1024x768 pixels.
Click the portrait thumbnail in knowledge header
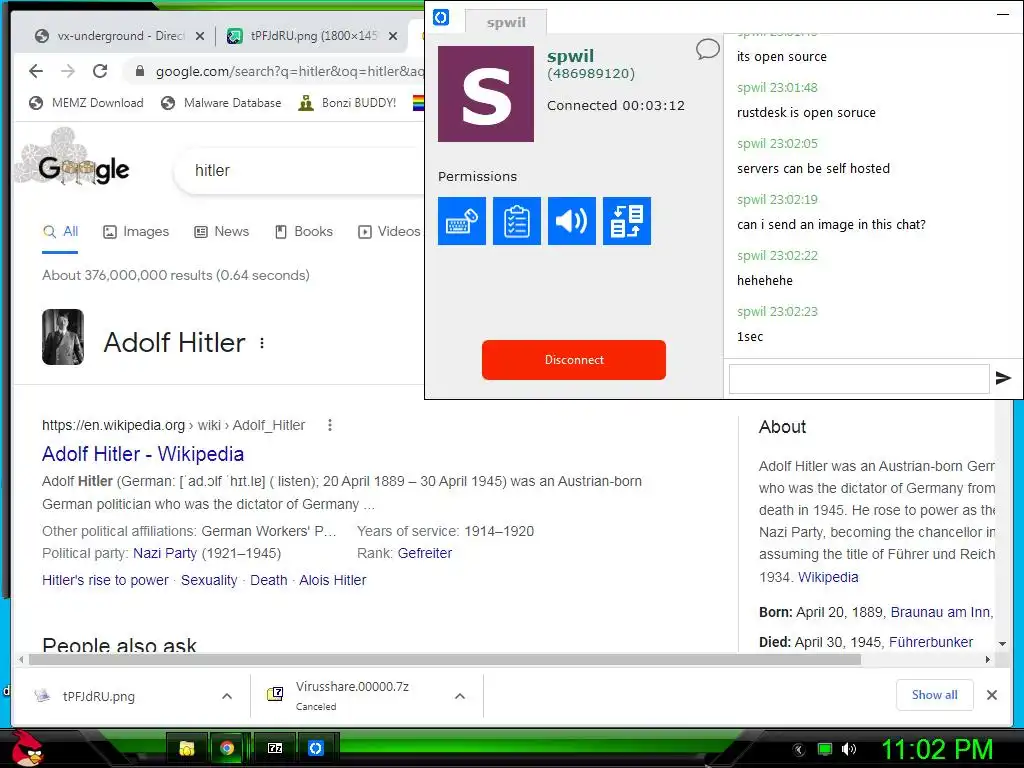(x=63, y=337)
